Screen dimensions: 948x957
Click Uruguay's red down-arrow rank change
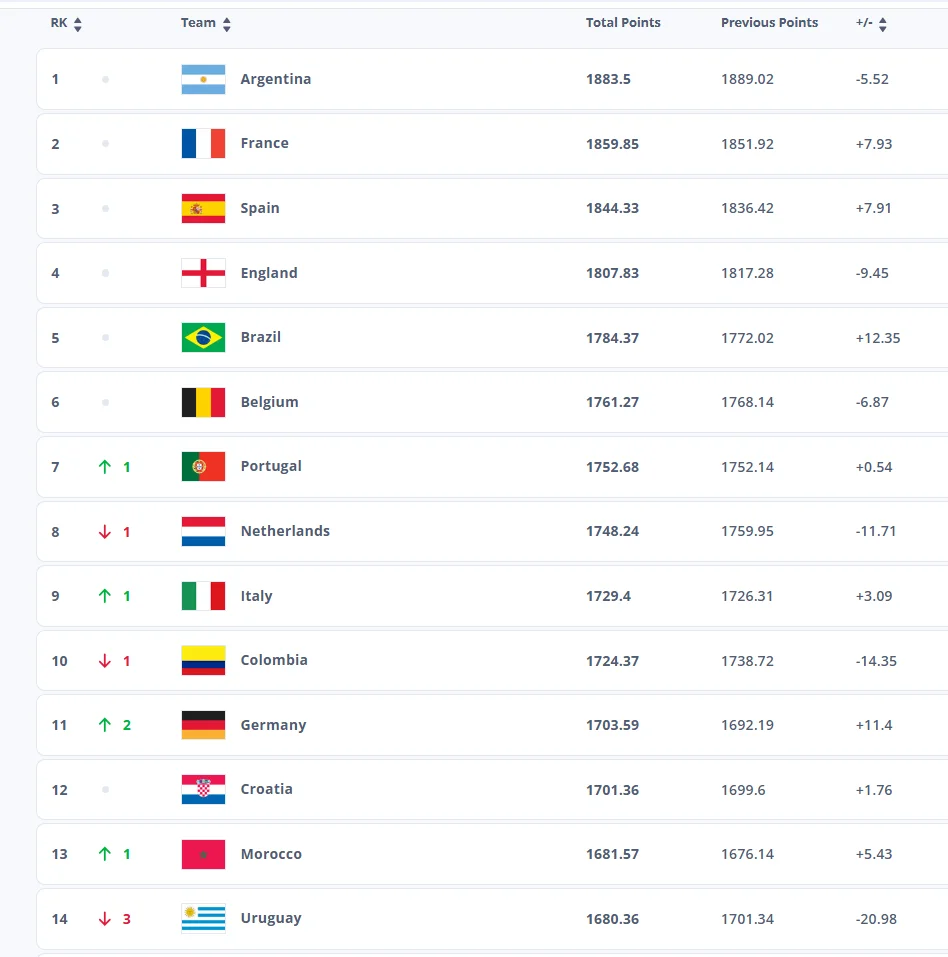click(105, 919)
